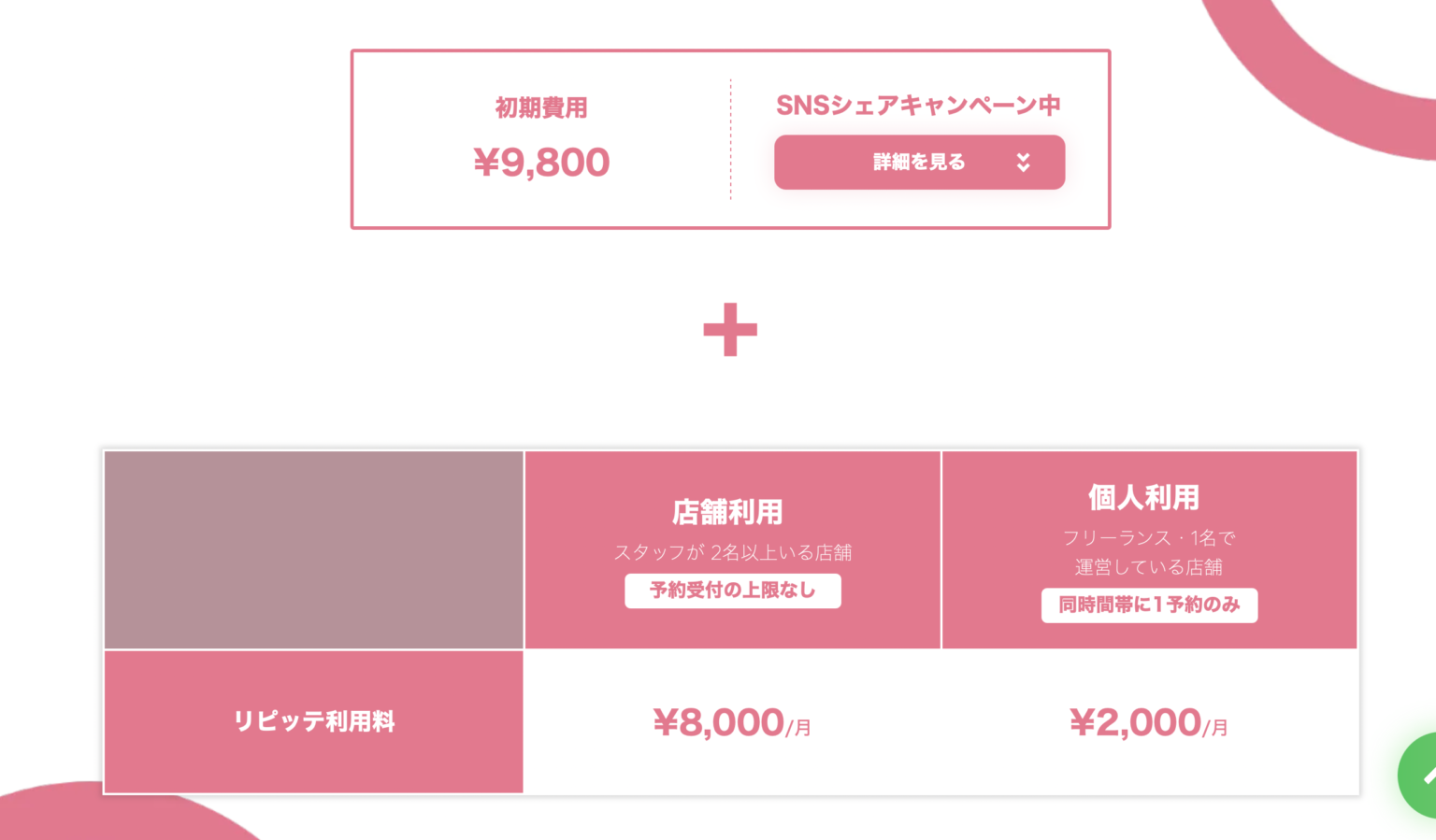Click the 予約受付の上限なし badge
Image resolution: width=1436 pixels, height=840 pixels.
pyautogui.click(x=732, y=591)
